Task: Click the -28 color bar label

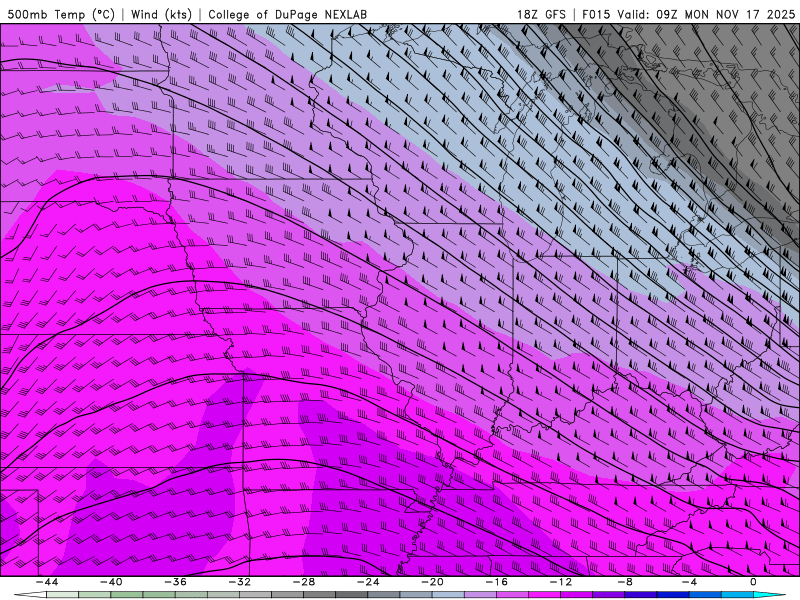Action: tap(304, 582)
